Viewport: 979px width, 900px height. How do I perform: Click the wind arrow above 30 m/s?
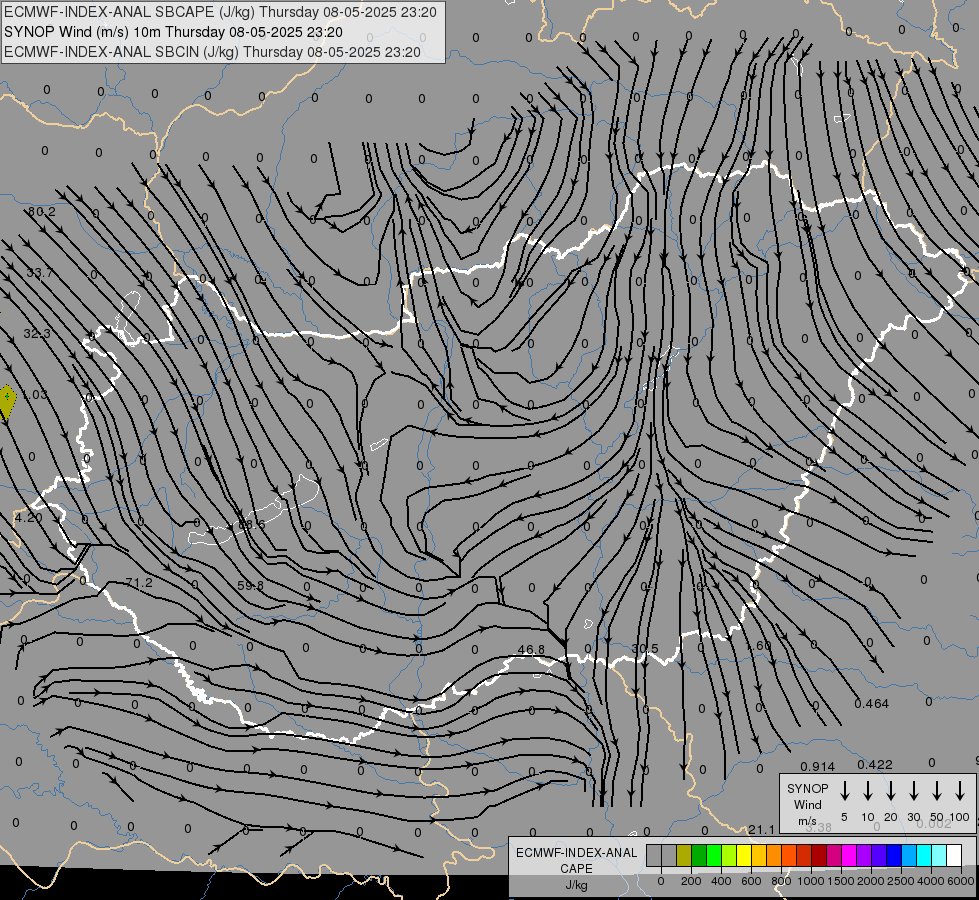(x=913, y=791)
